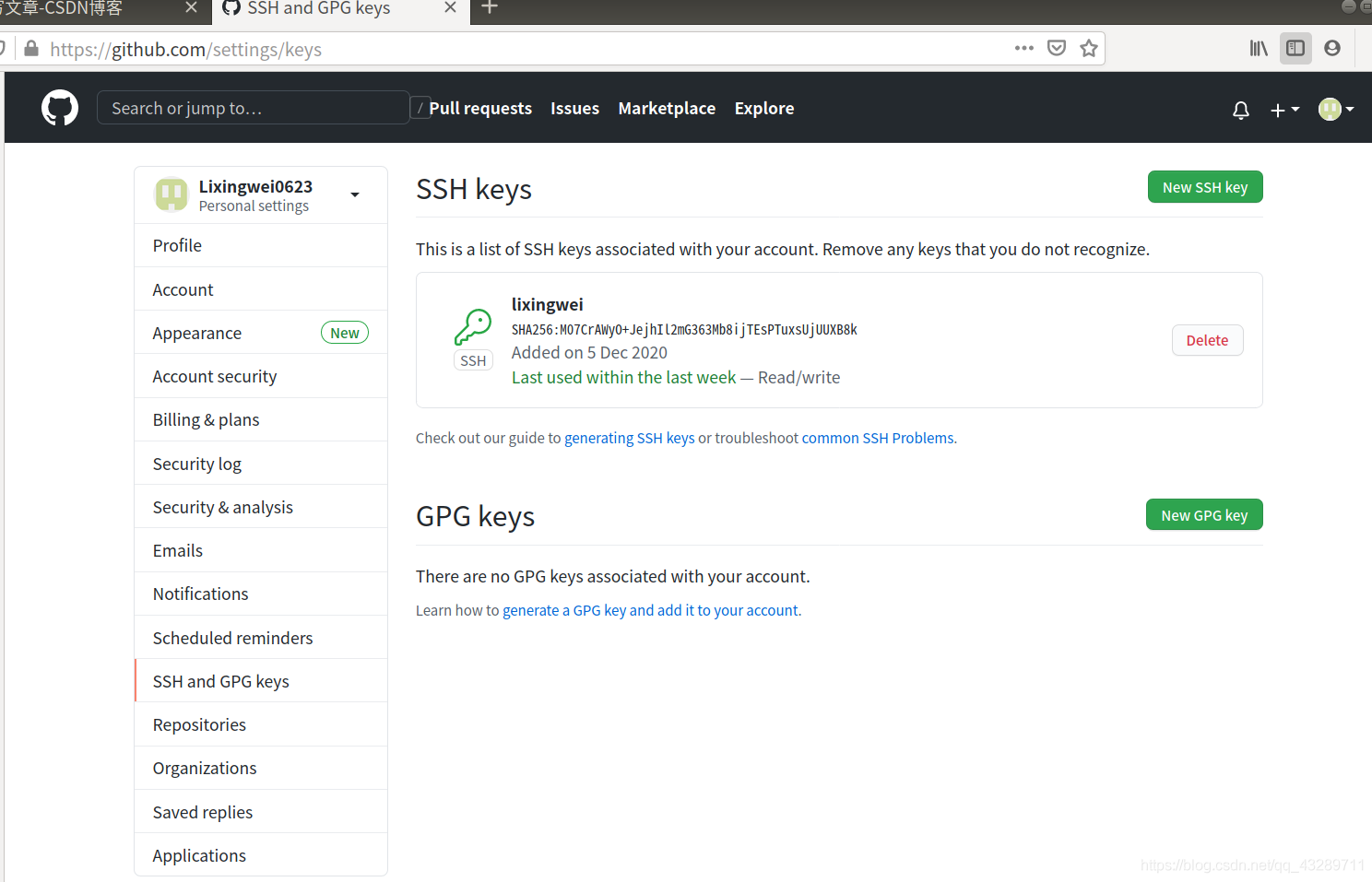Save page to Pocket
The width and height of the screenshot is (1372, 882).
pyautogui.click(x=1057, y=48)
